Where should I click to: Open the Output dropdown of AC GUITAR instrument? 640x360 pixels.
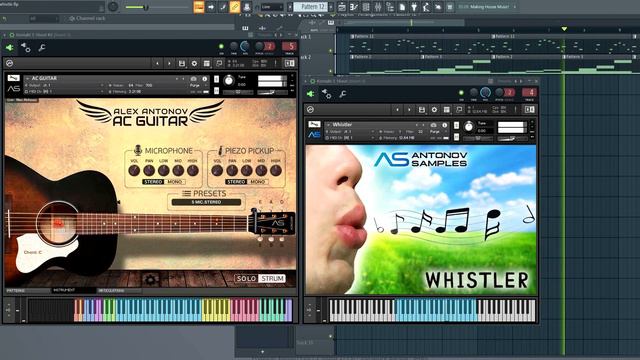(x=63, y=85)
